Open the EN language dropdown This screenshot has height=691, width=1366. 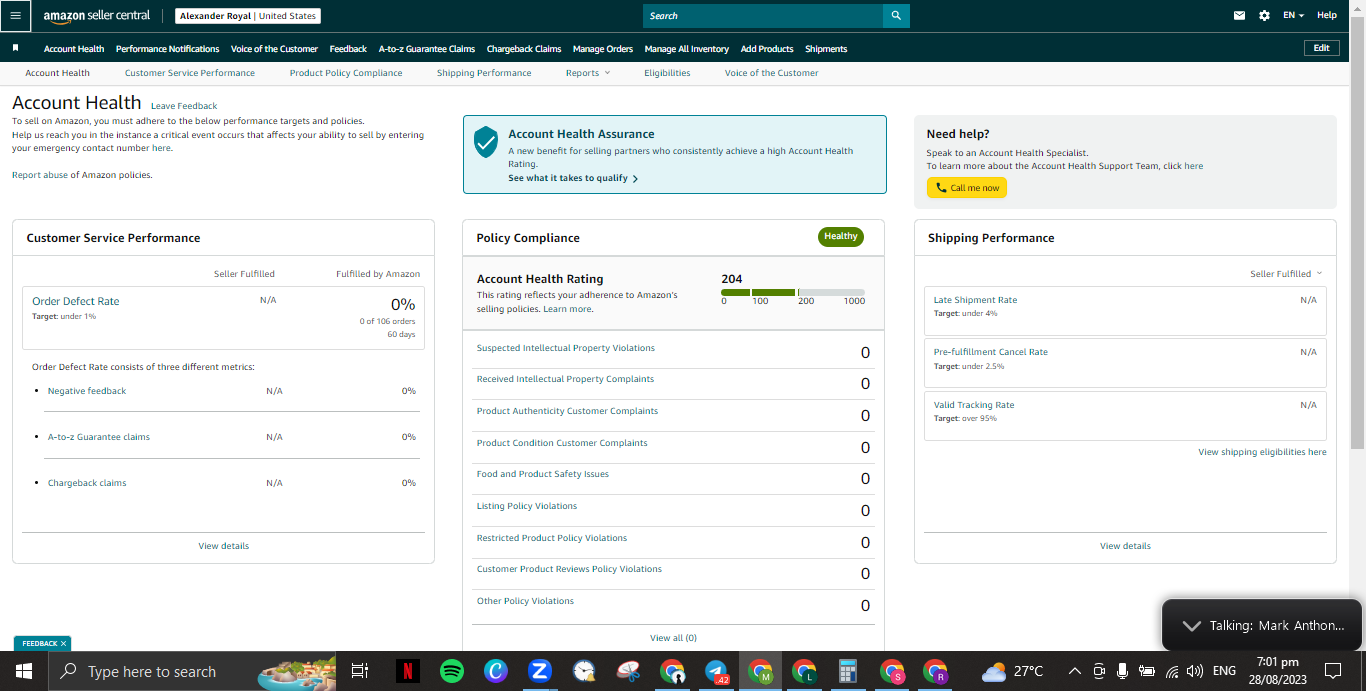pos(1293,15)
